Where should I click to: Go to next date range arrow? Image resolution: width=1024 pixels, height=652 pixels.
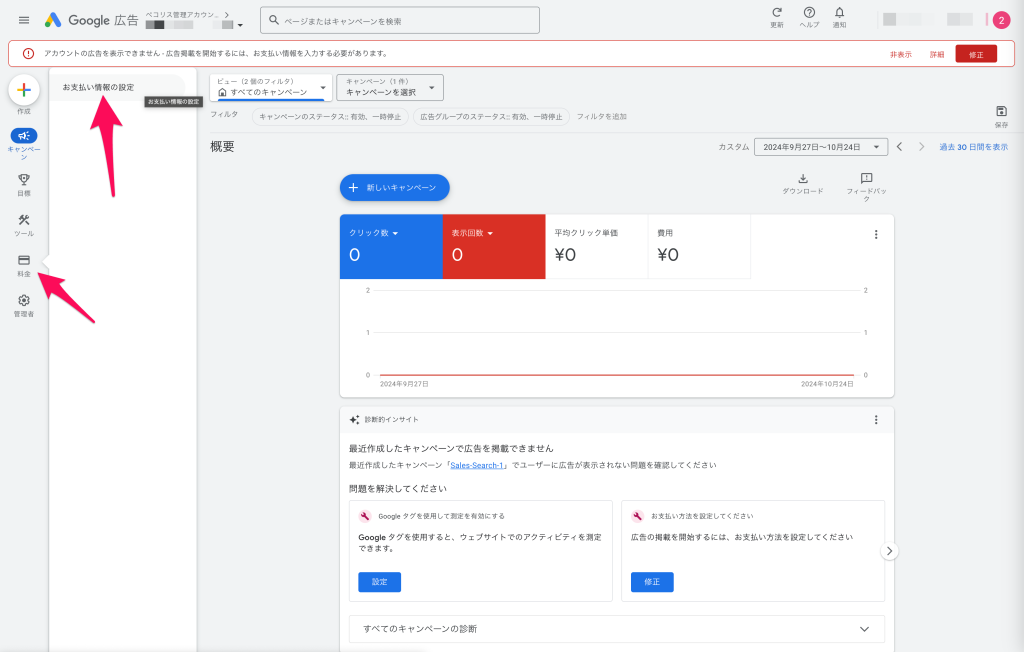tap(921, 147)
